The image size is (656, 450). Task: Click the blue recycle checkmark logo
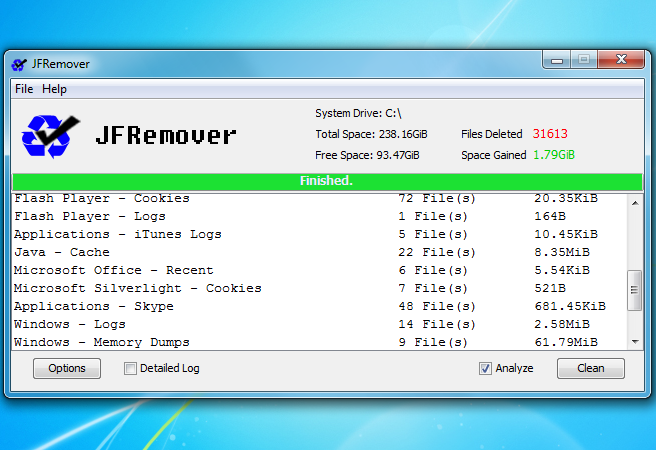click(x=50, y=136)
